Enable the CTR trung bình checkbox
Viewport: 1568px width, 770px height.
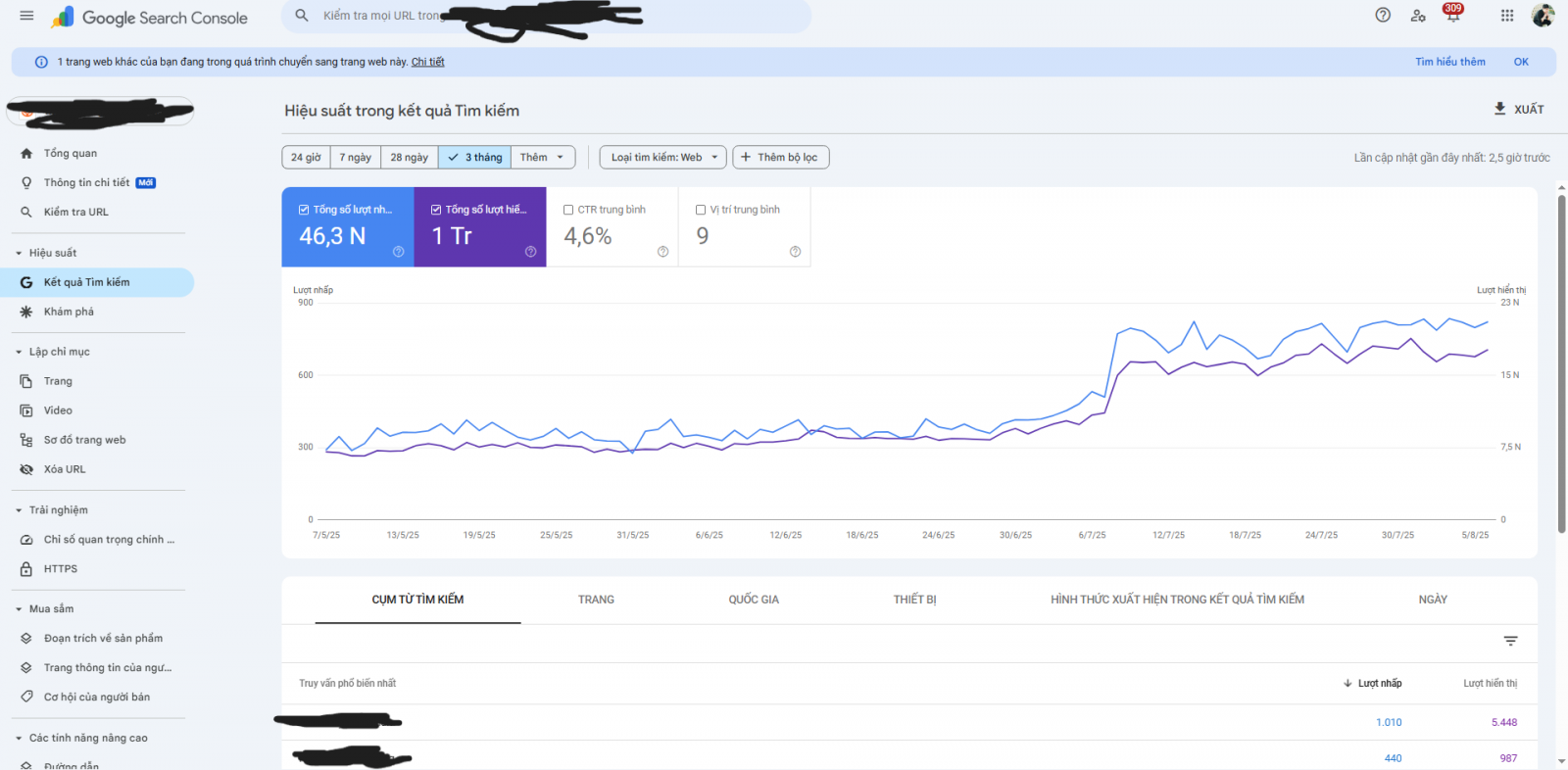click(568, 210)
